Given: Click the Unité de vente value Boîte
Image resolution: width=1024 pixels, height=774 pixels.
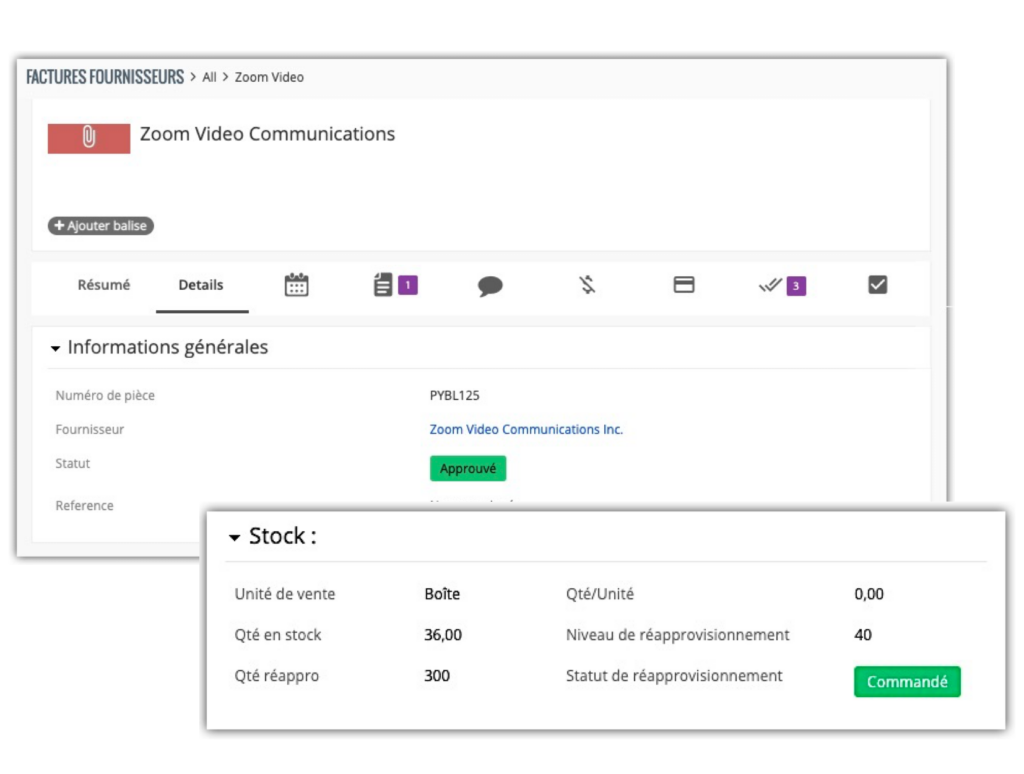Looking at the screenshot, I should point(442,594).
